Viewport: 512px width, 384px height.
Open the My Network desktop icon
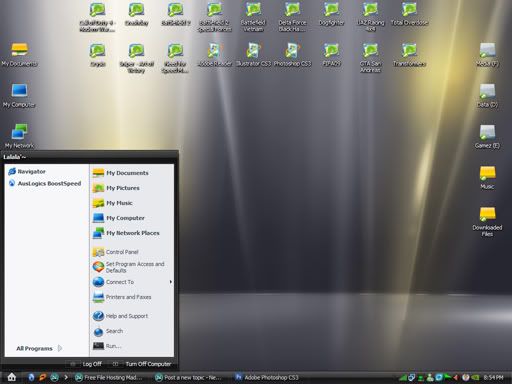click(x=19, y=136)
